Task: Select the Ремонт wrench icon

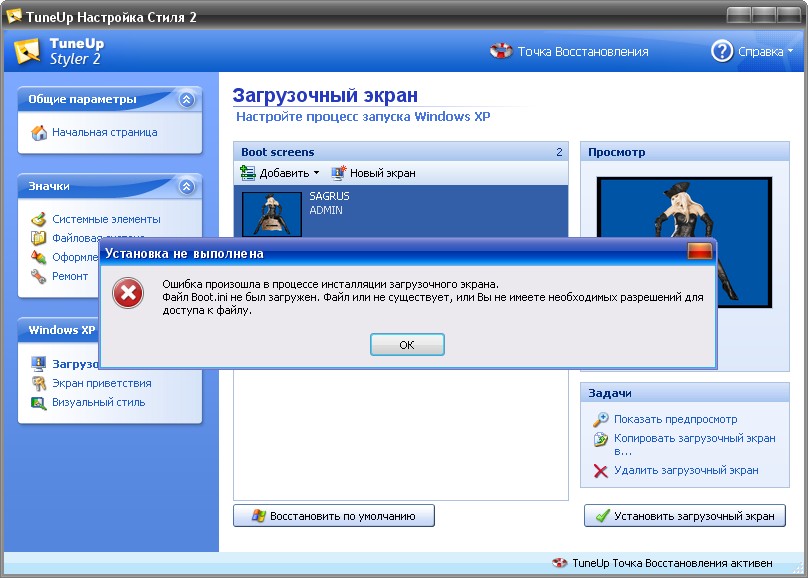Action: point(39,276)
